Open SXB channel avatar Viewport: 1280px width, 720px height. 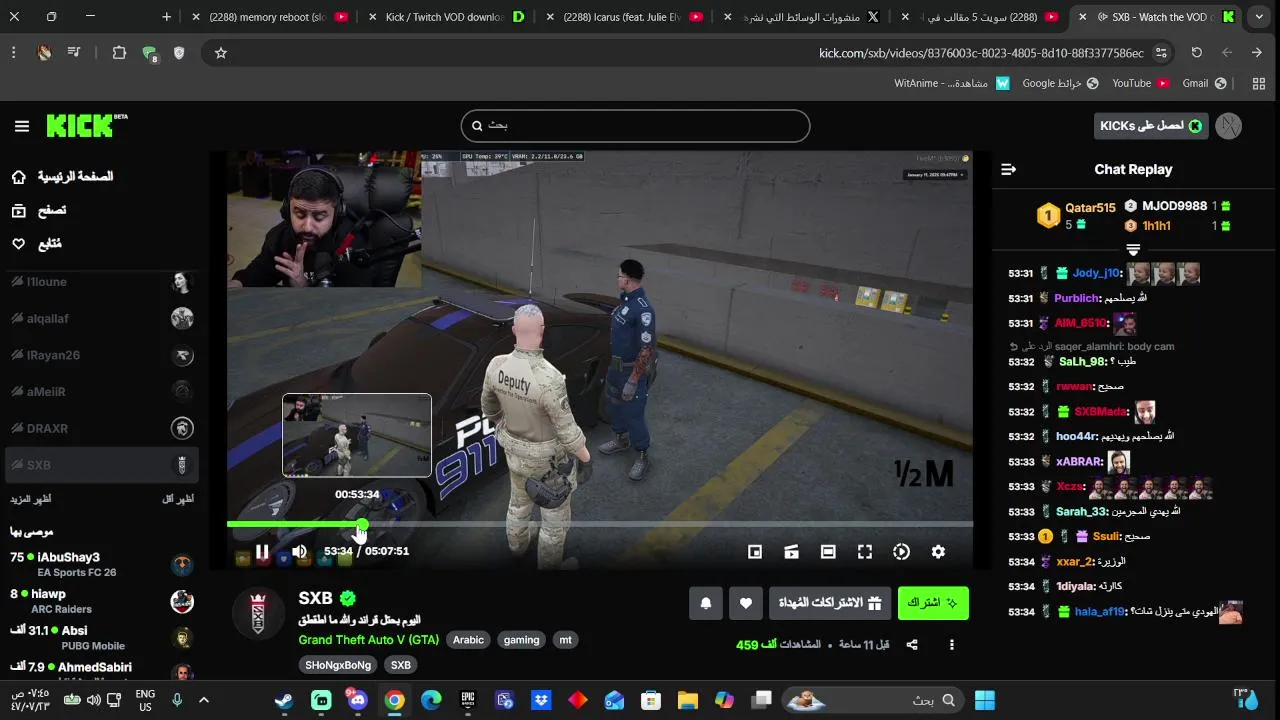click(259, 612)
